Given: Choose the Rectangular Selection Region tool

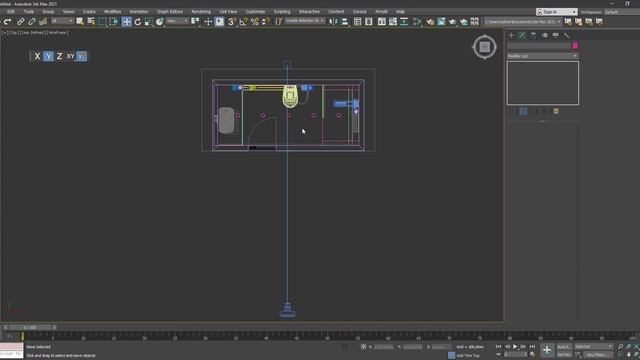Looking at the screenshot, I should point(102,22).
